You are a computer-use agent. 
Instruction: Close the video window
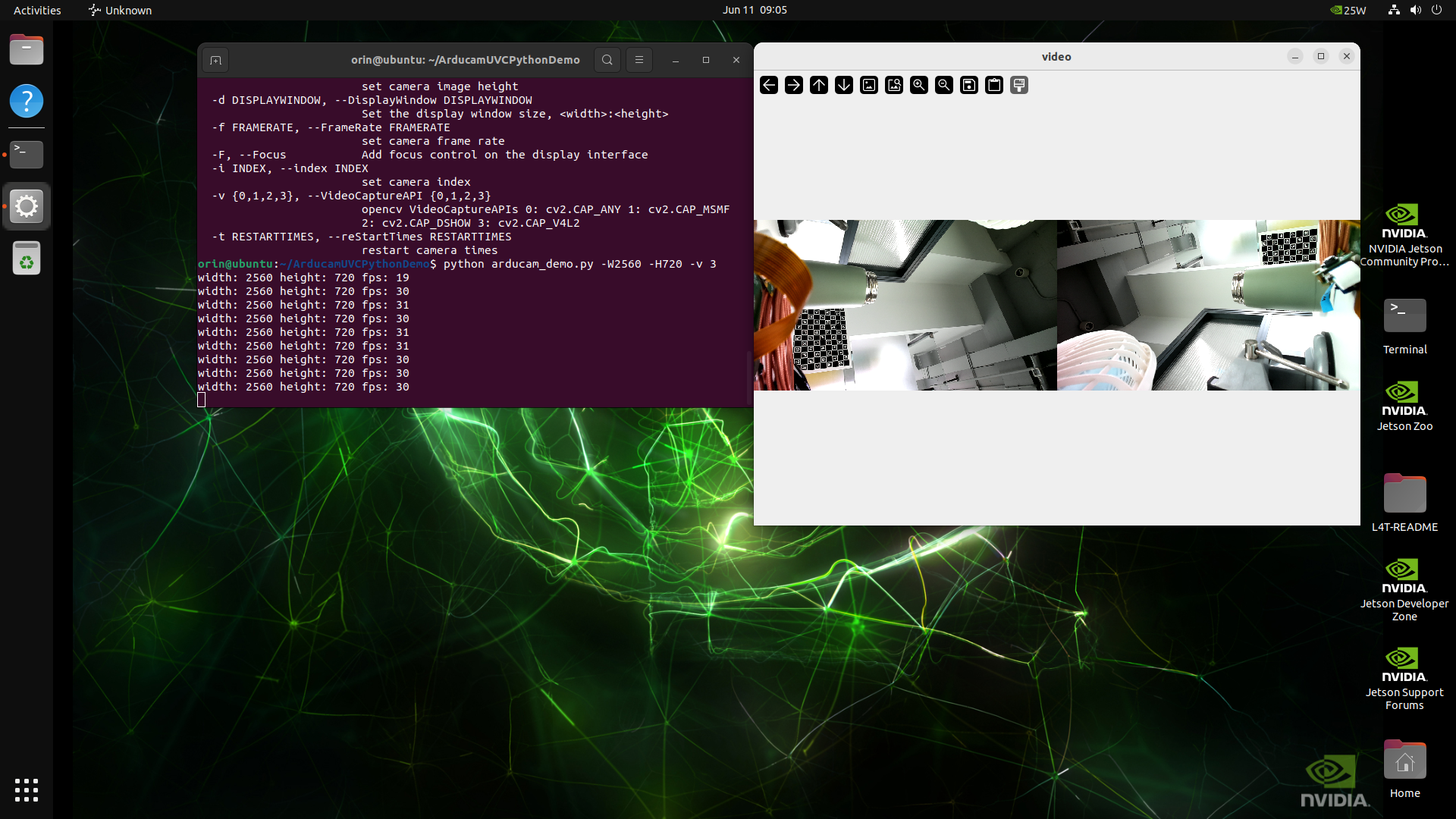coord(1347,56)
